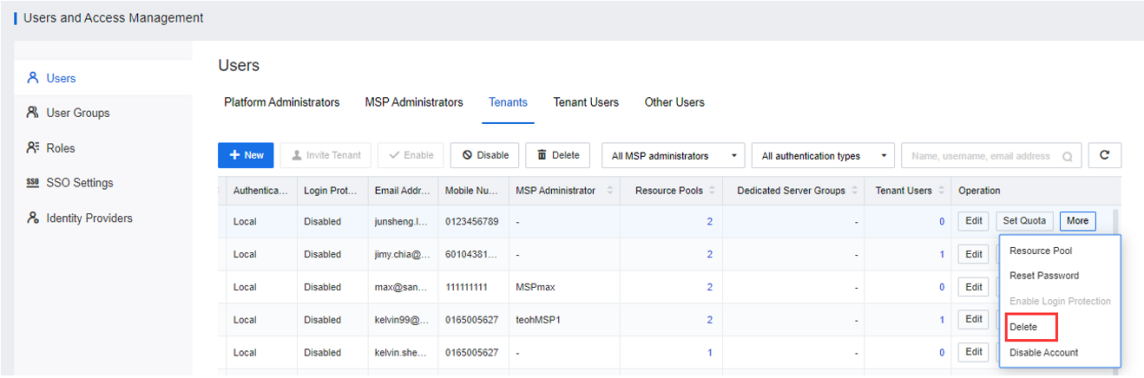Click the search magnifier icon
Image resolution: width=1144 pixels, height=378 pixels.
click(1067, 156)
